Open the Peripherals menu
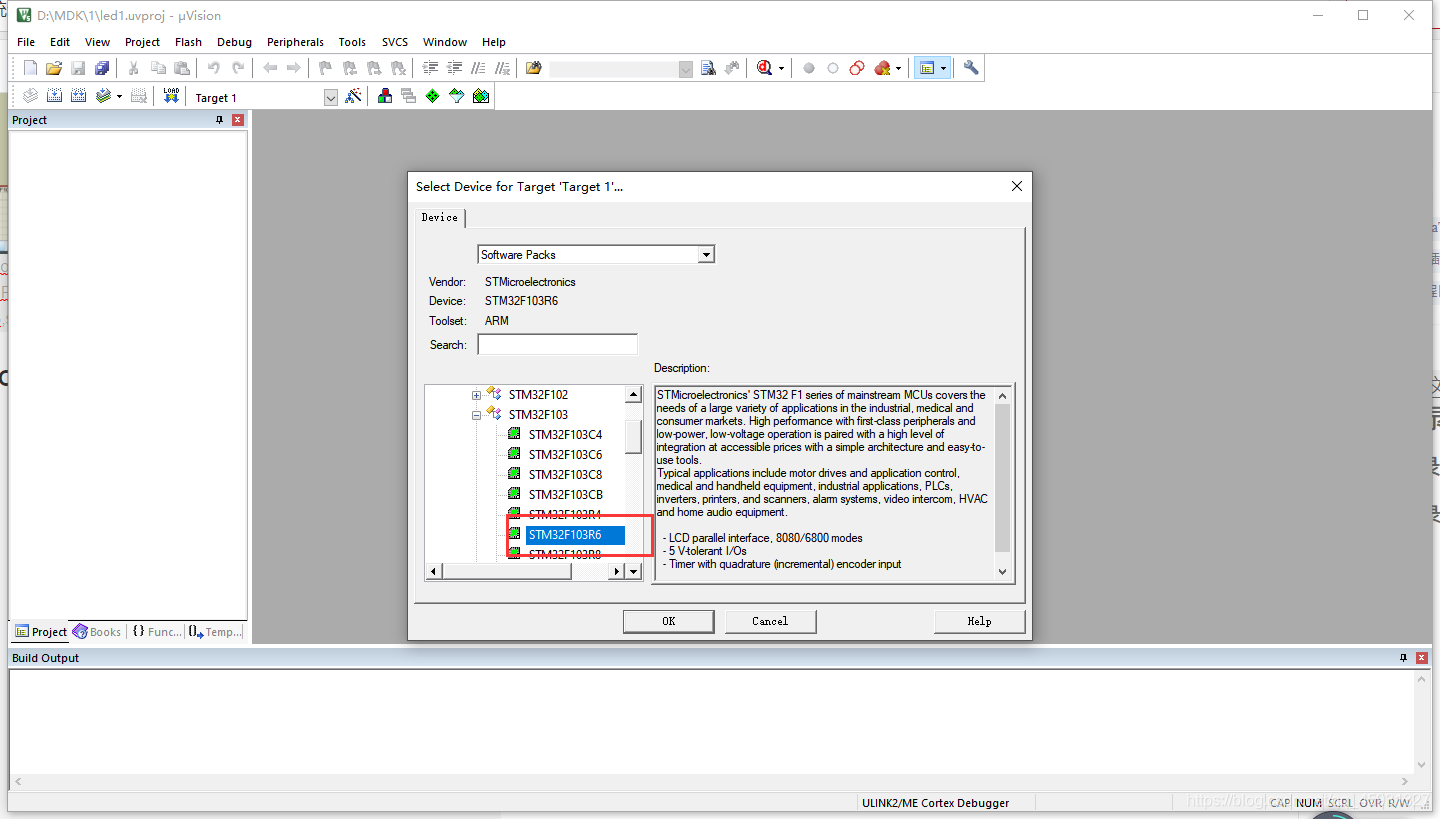The width and height of the screenshot is (1440, 819). 295,42
